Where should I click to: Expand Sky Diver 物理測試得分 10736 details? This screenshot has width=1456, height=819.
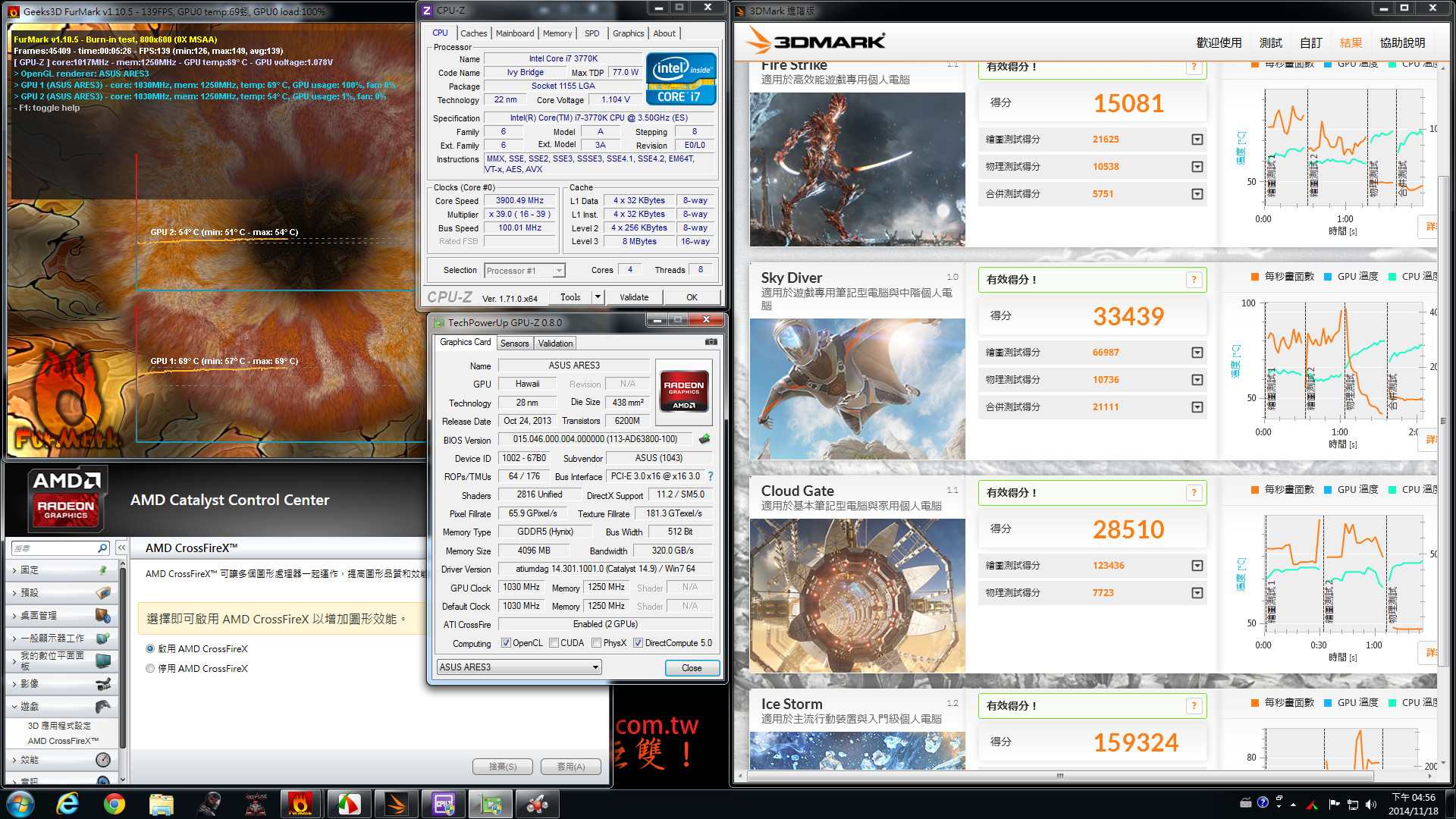click(x=1197, y=380)
